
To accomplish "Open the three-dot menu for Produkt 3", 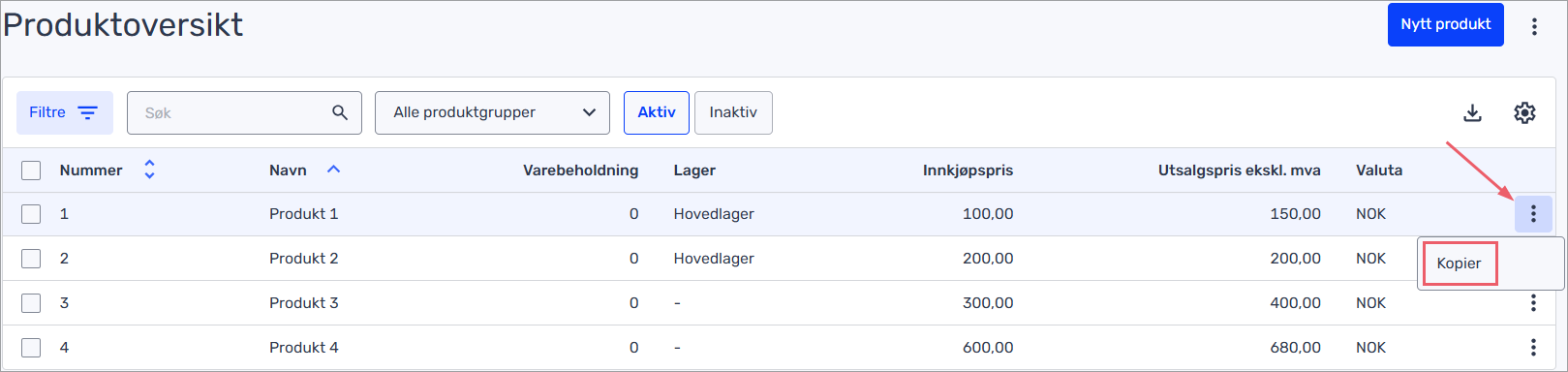I will [x=1533, y=303].
